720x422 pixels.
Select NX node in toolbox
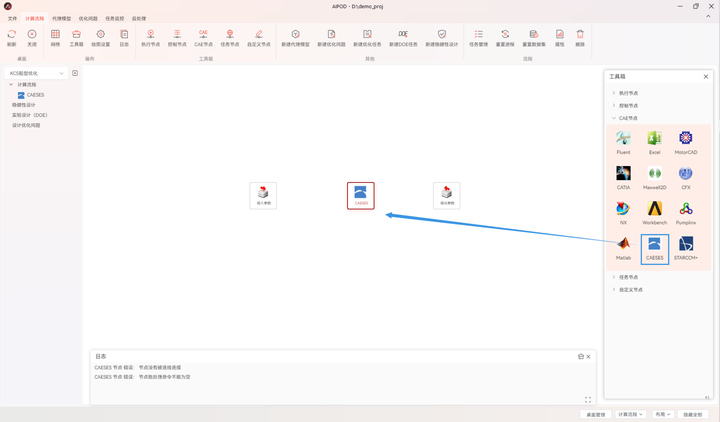click(624, 213)
